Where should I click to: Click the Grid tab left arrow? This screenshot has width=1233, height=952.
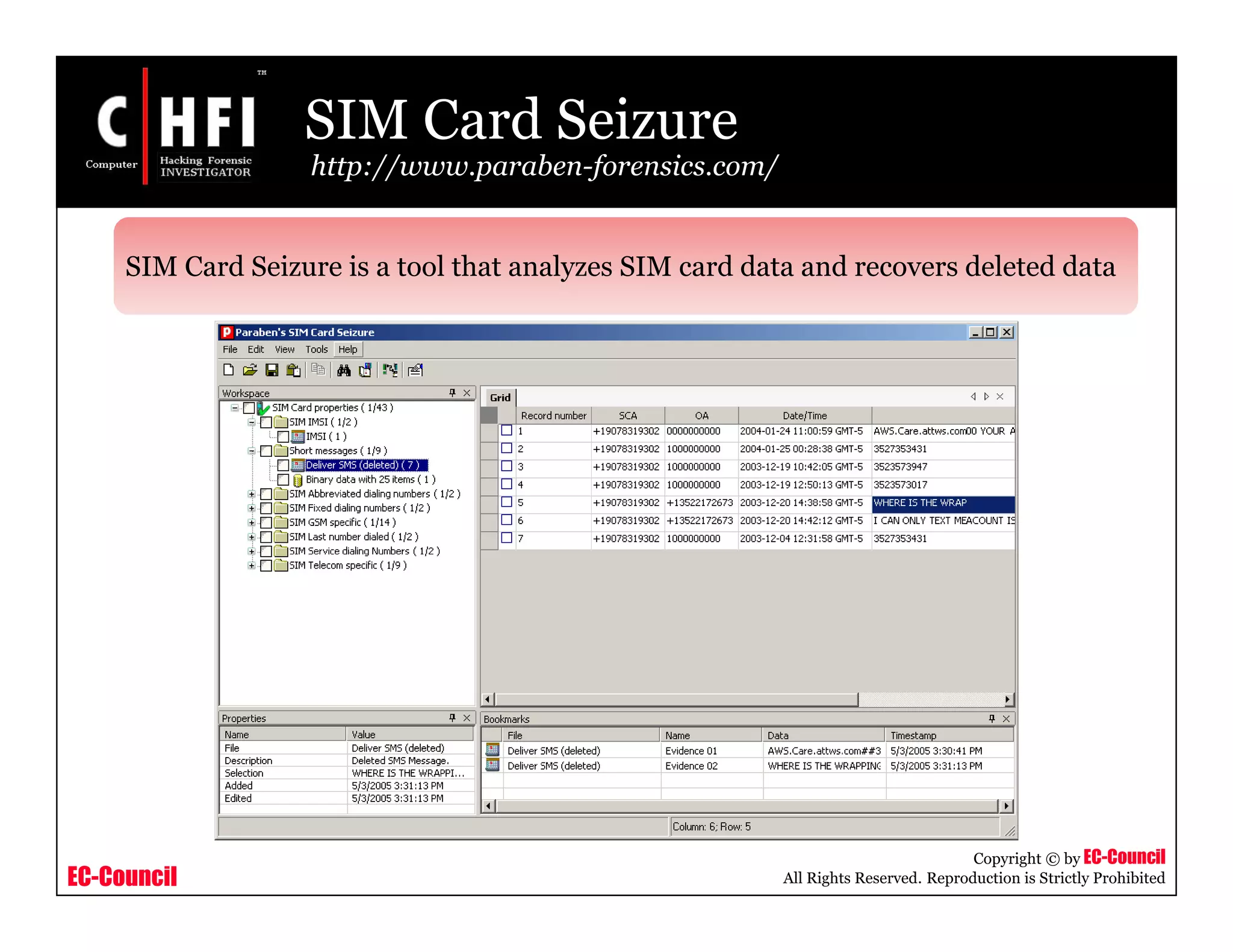[974, 396]
